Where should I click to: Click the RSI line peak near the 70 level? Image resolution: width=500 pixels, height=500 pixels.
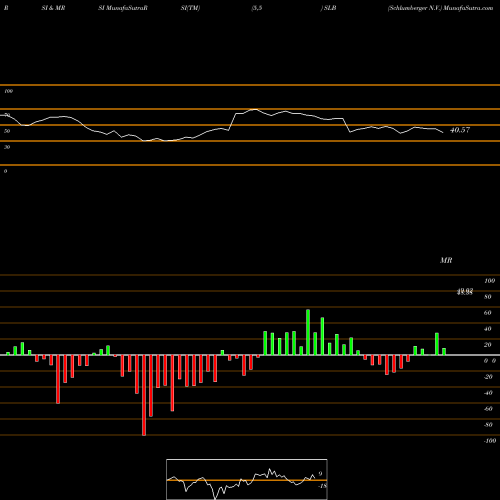pyautogui.click(x=255, y=109)
